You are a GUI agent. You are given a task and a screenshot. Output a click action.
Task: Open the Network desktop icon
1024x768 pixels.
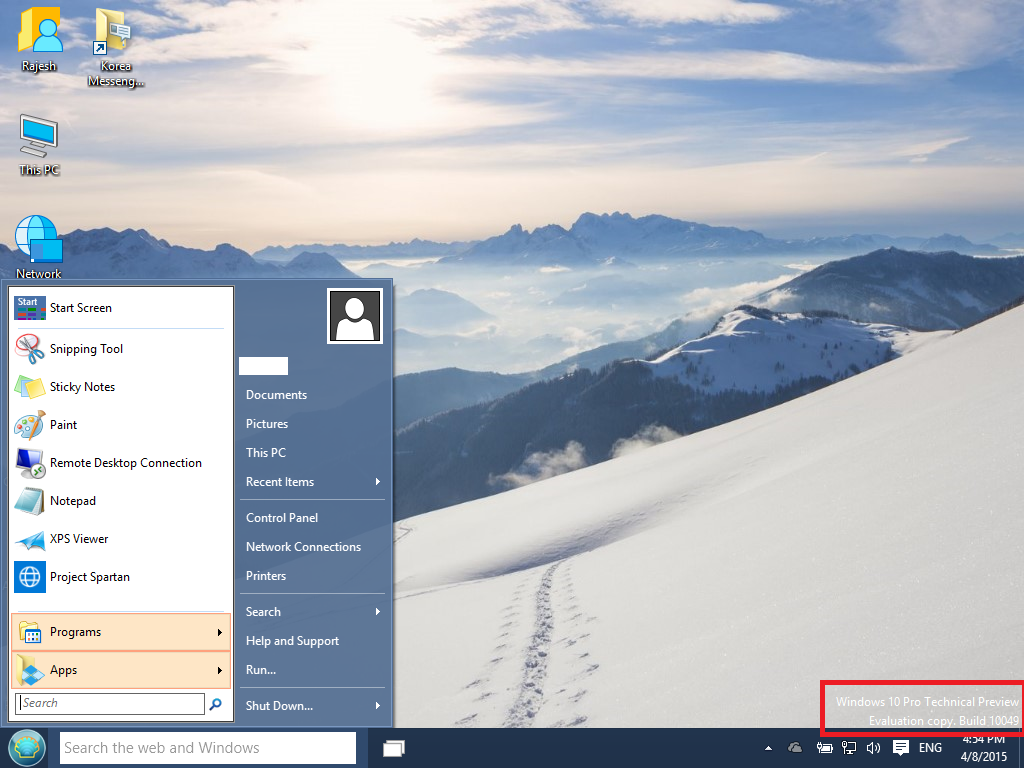click(38, 243)
